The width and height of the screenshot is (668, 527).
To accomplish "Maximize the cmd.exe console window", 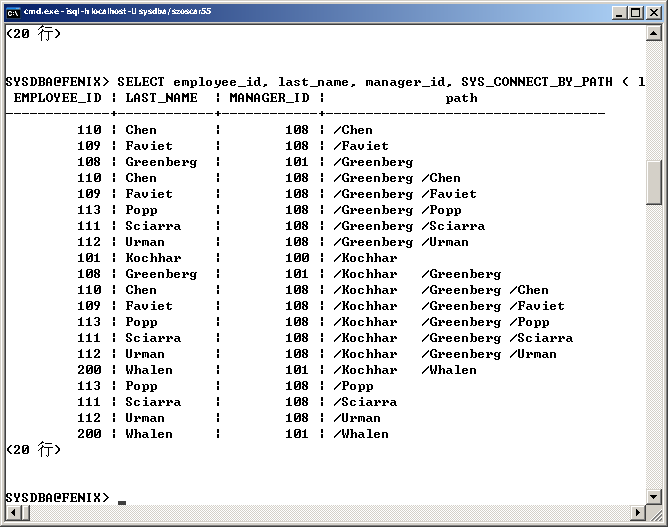I will point(635,13).
